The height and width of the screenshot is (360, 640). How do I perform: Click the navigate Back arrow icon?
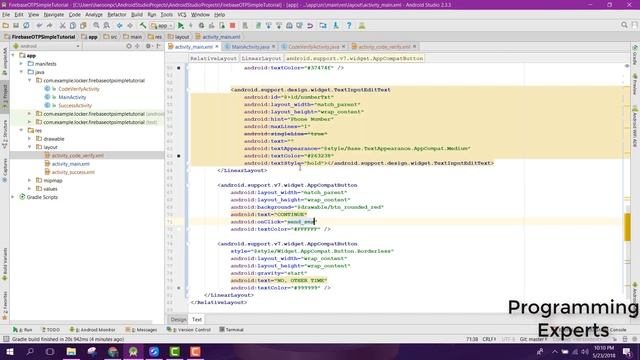tap(120, 25)
